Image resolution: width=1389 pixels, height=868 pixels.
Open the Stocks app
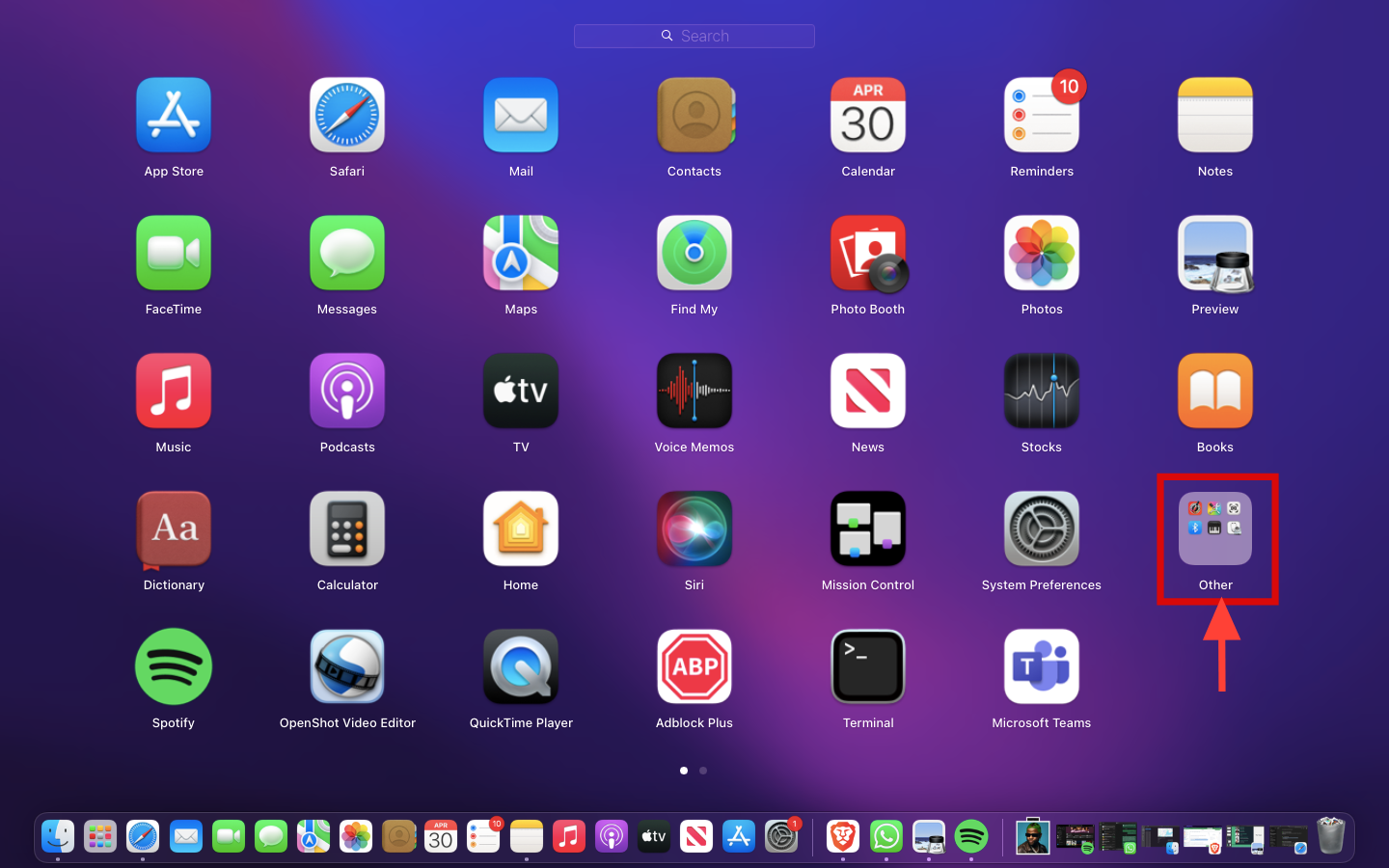pyautogui.click(x=1041, y=392)
